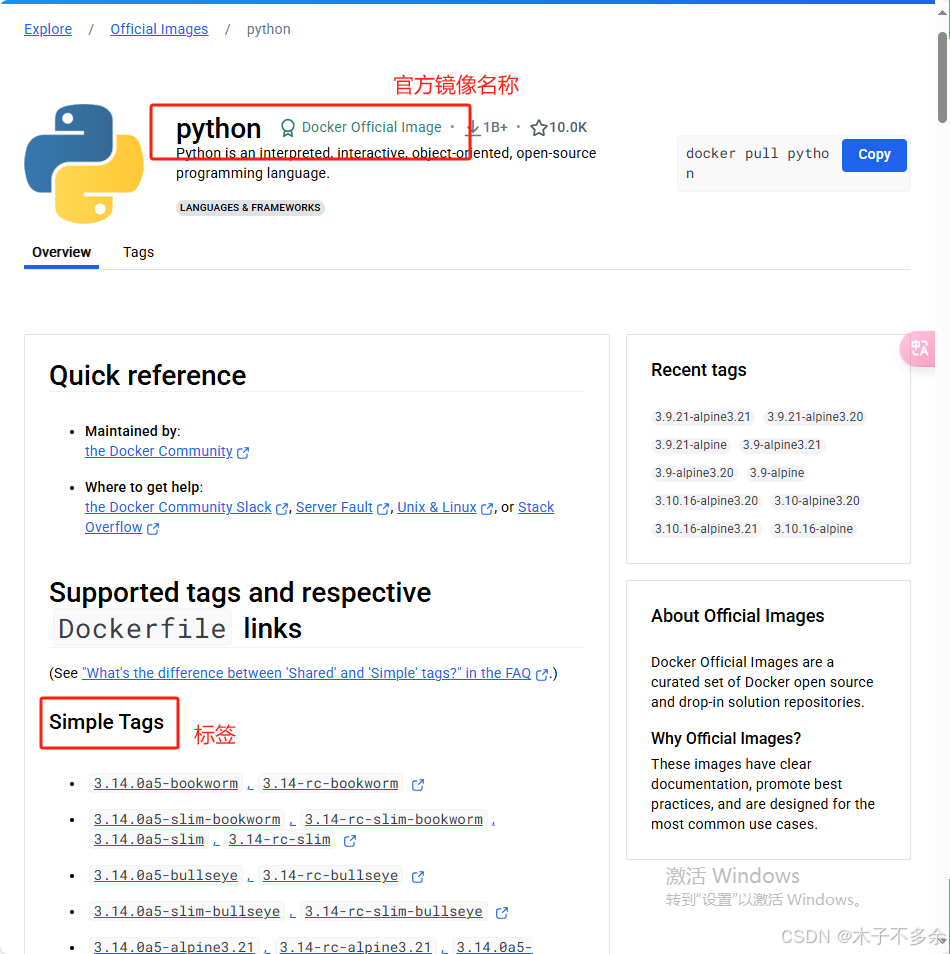Select recent tag 3.9-alpine3.21
950x954 pixels.
[781, 445]
